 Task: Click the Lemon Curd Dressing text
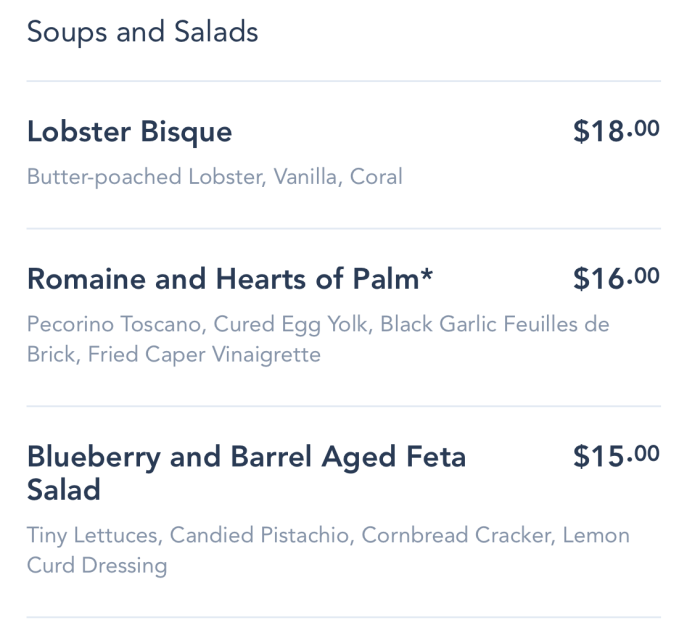click(x=329, y=550)
